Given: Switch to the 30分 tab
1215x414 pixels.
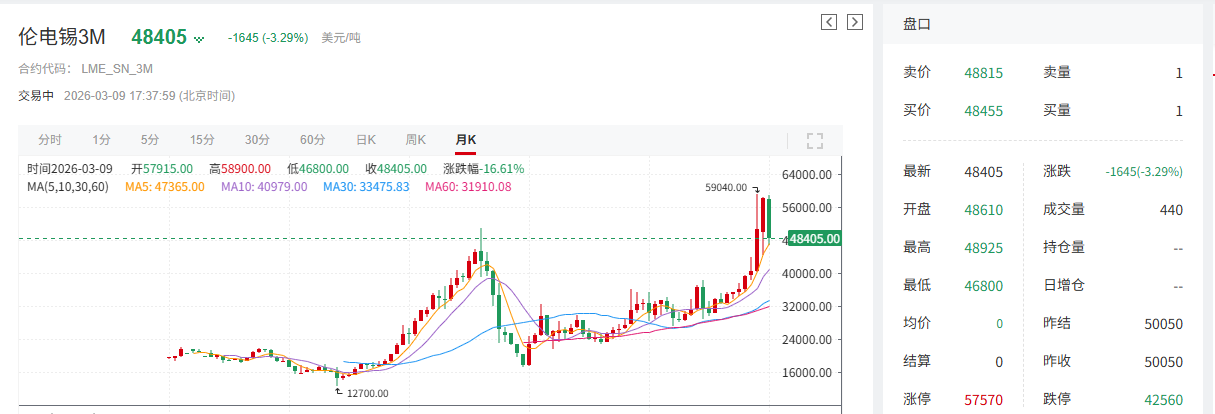Looking at the screenshot, I should point(257,140).
